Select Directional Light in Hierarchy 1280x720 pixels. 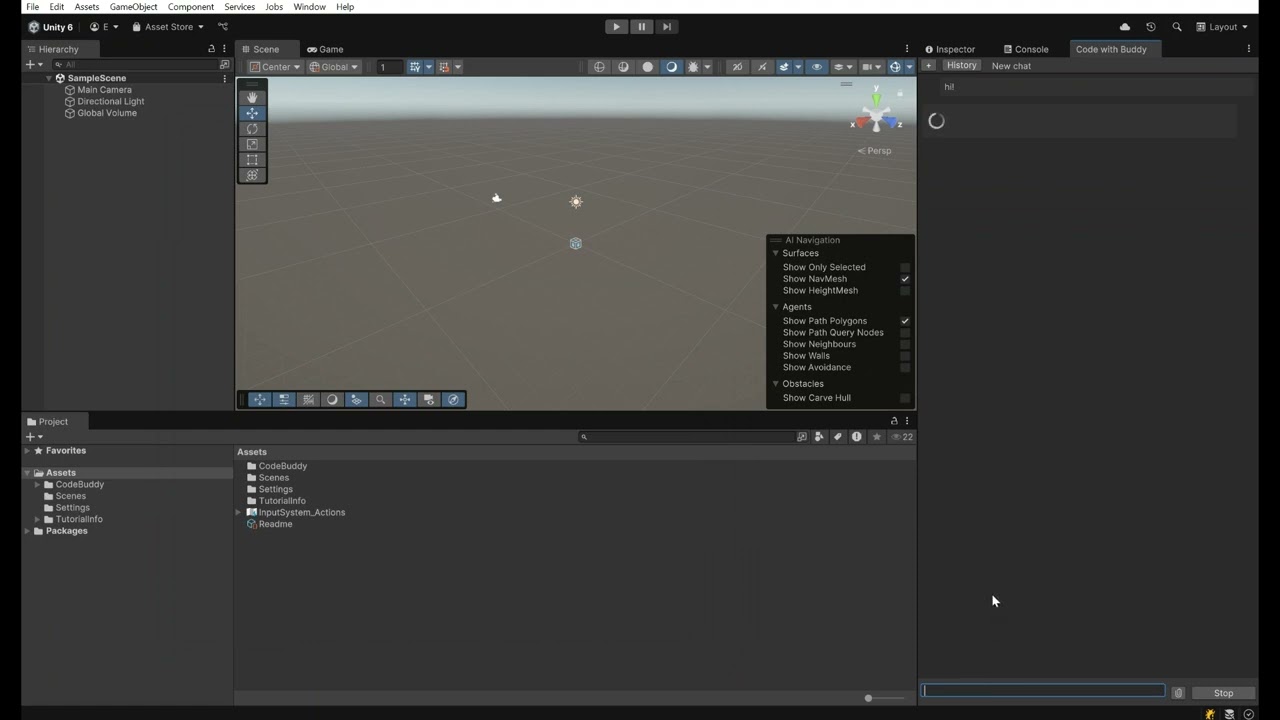pos(110,101)
